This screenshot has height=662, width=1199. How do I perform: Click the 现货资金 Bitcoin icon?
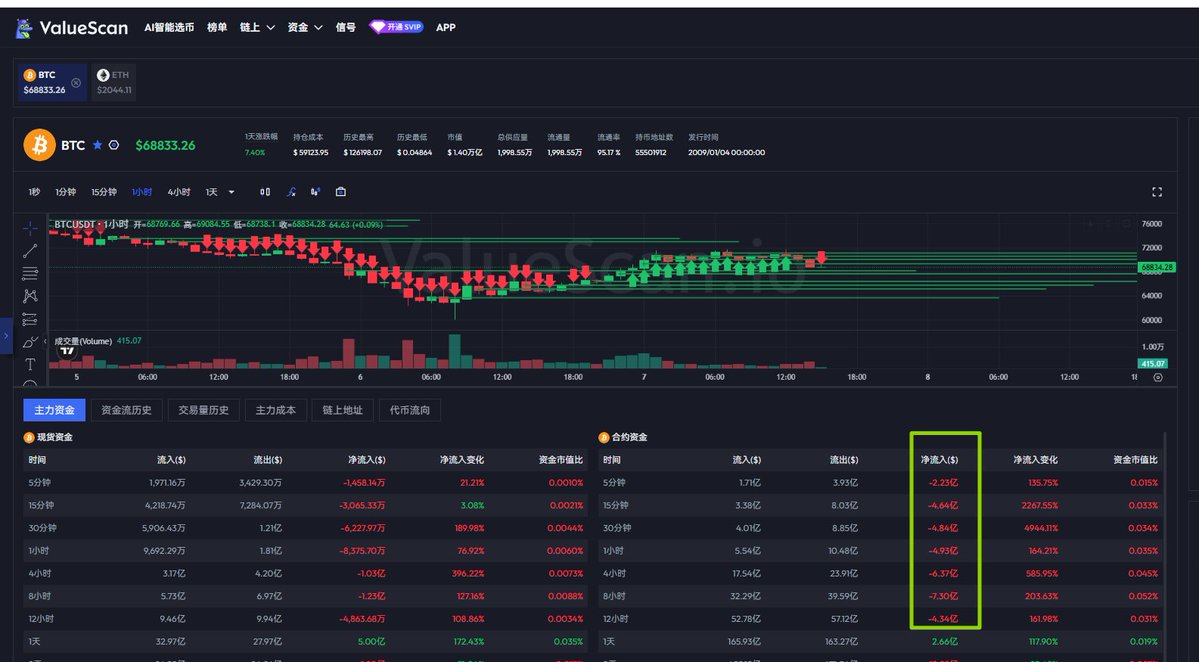click(29, 437)
